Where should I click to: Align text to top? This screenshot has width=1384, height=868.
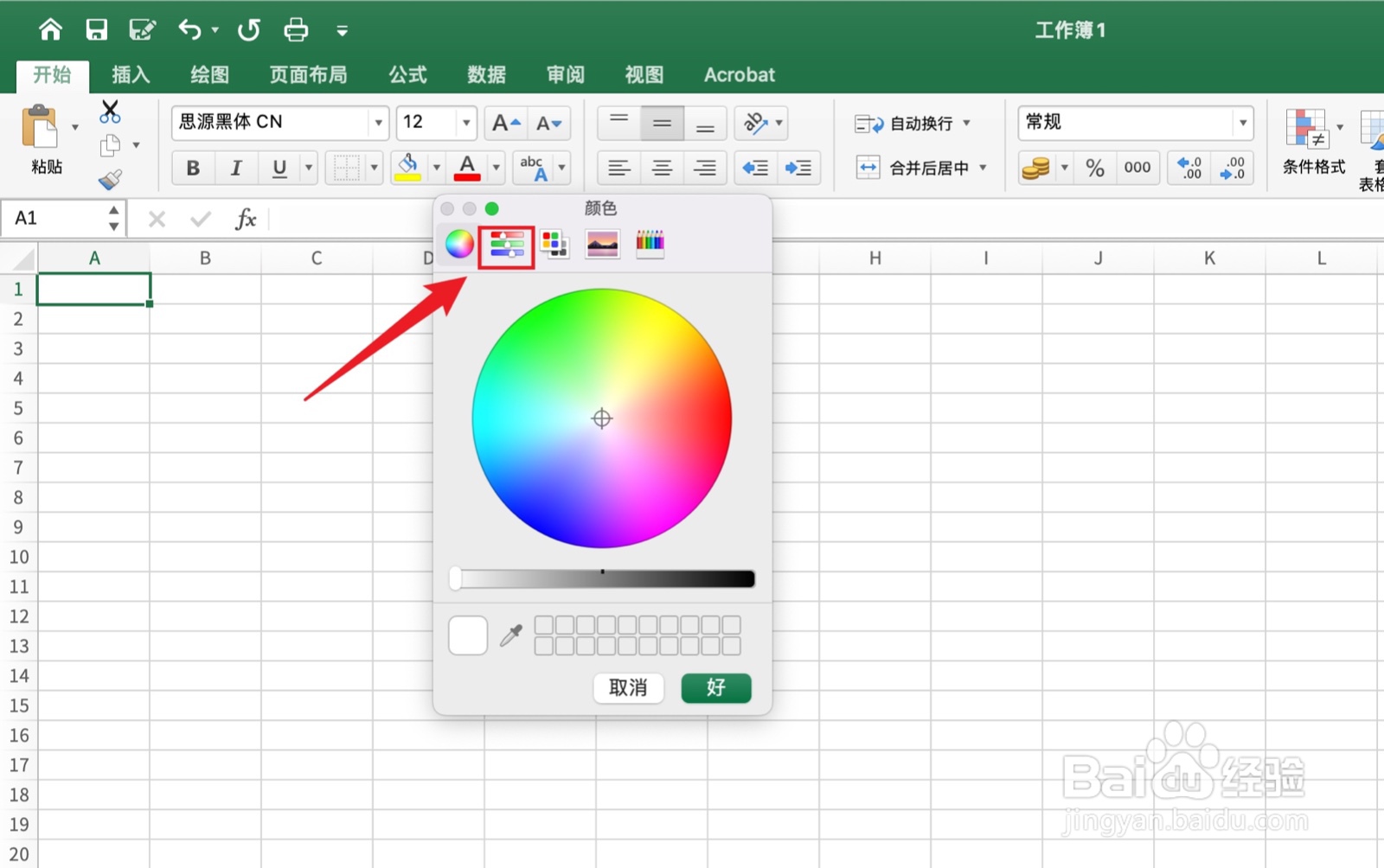click(618, 124)
